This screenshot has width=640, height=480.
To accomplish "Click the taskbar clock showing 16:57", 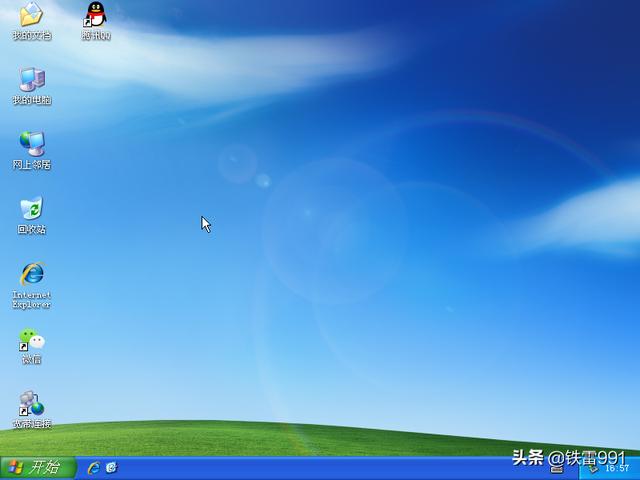I will pos(617,469).
